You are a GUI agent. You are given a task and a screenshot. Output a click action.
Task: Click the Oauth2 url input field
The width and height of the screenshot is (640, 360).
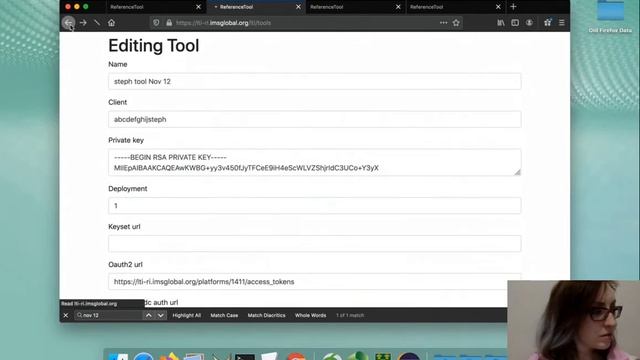pos(315,281)
